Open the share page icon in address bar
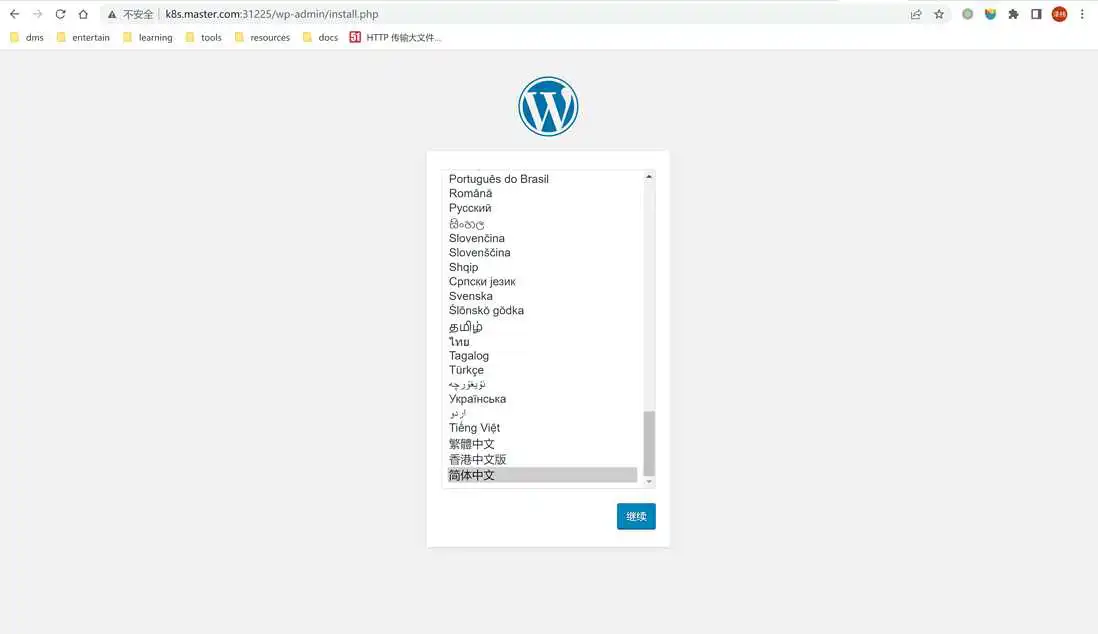The width and height of the screenshot is (1098, 634). tap(916, 14)
